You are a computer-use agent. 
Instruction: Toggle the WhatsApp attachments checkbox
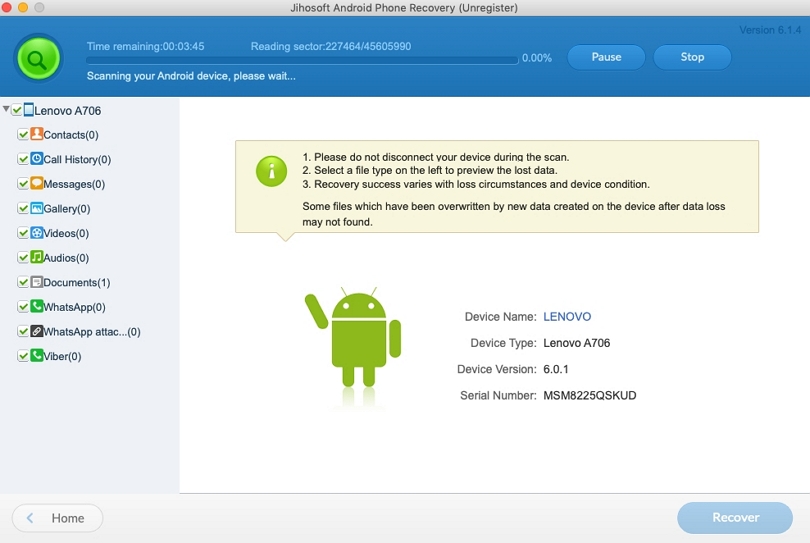point(23,331)
